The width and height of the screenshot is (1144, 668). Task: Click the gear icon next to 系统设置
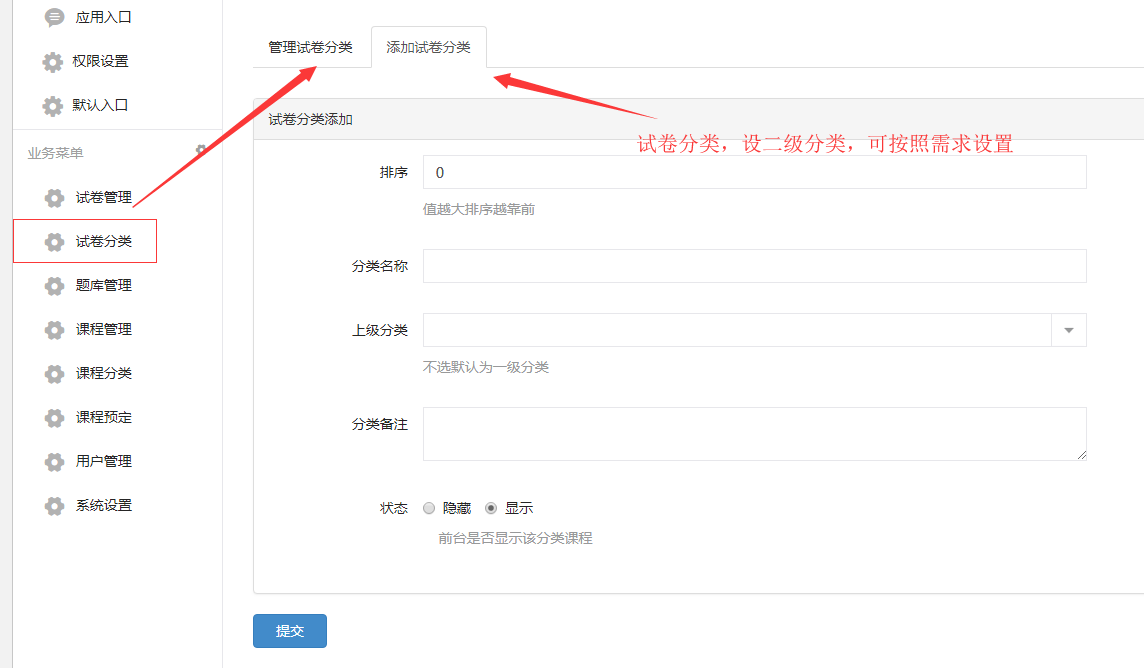pos(55,505)
